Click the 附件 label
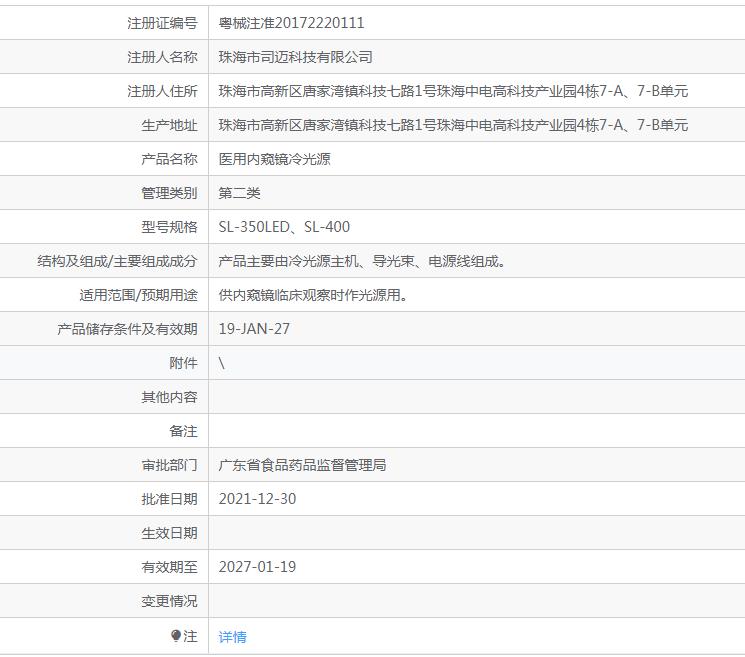The width and height of the screenshot is (745, 657). point(183,363)
